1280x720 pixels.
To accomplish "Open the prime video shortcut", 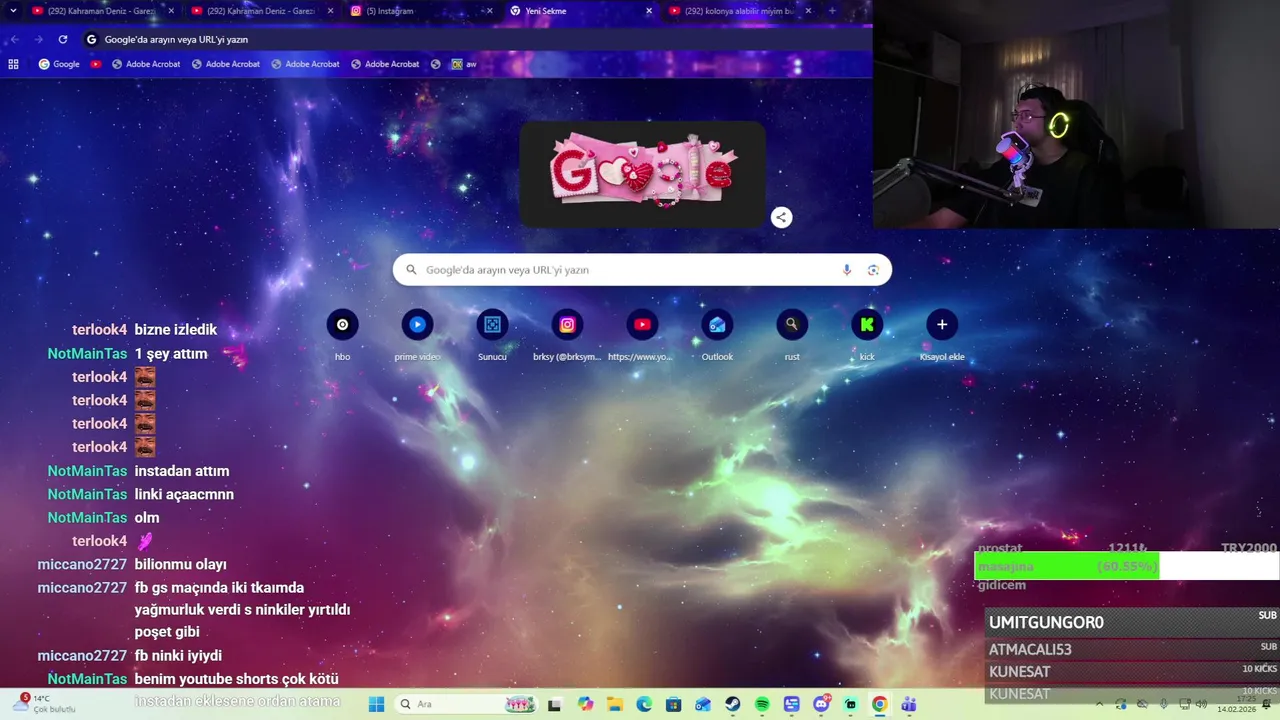I will [417, 335].
